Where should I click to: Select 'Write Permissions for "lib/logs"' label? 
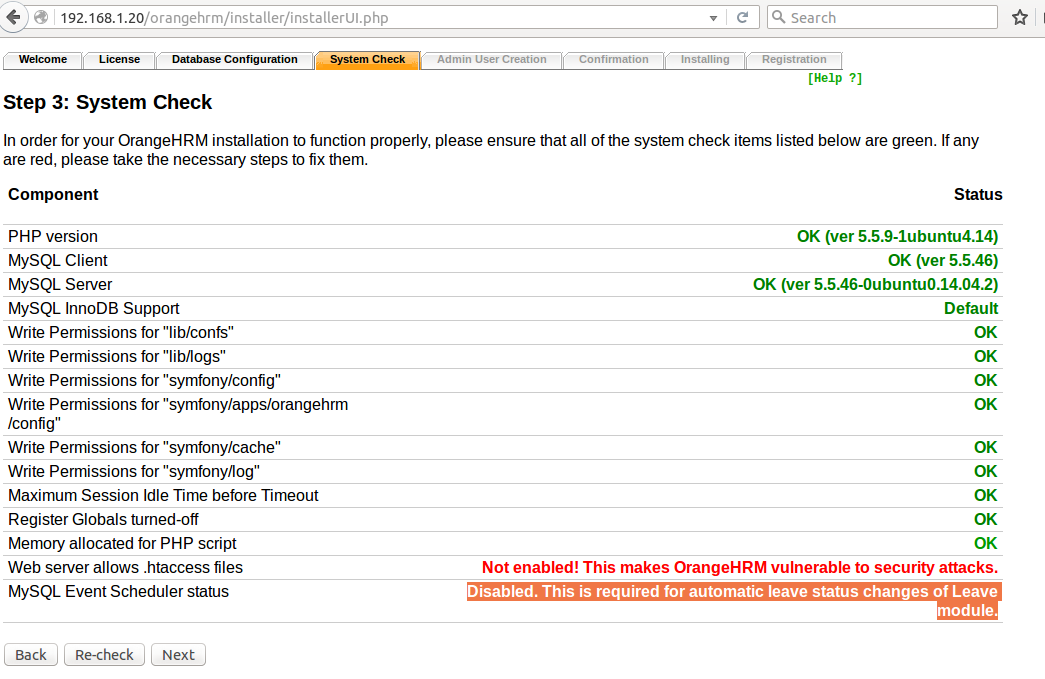(117, 356)
